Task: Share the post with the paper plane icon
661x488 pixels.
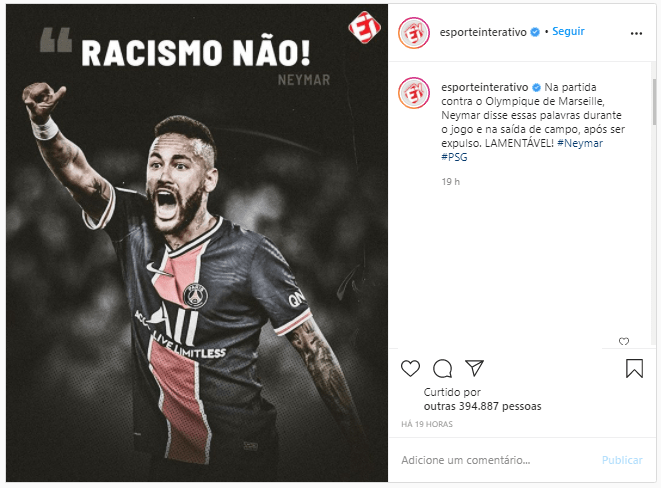Action: click(474, 368)
